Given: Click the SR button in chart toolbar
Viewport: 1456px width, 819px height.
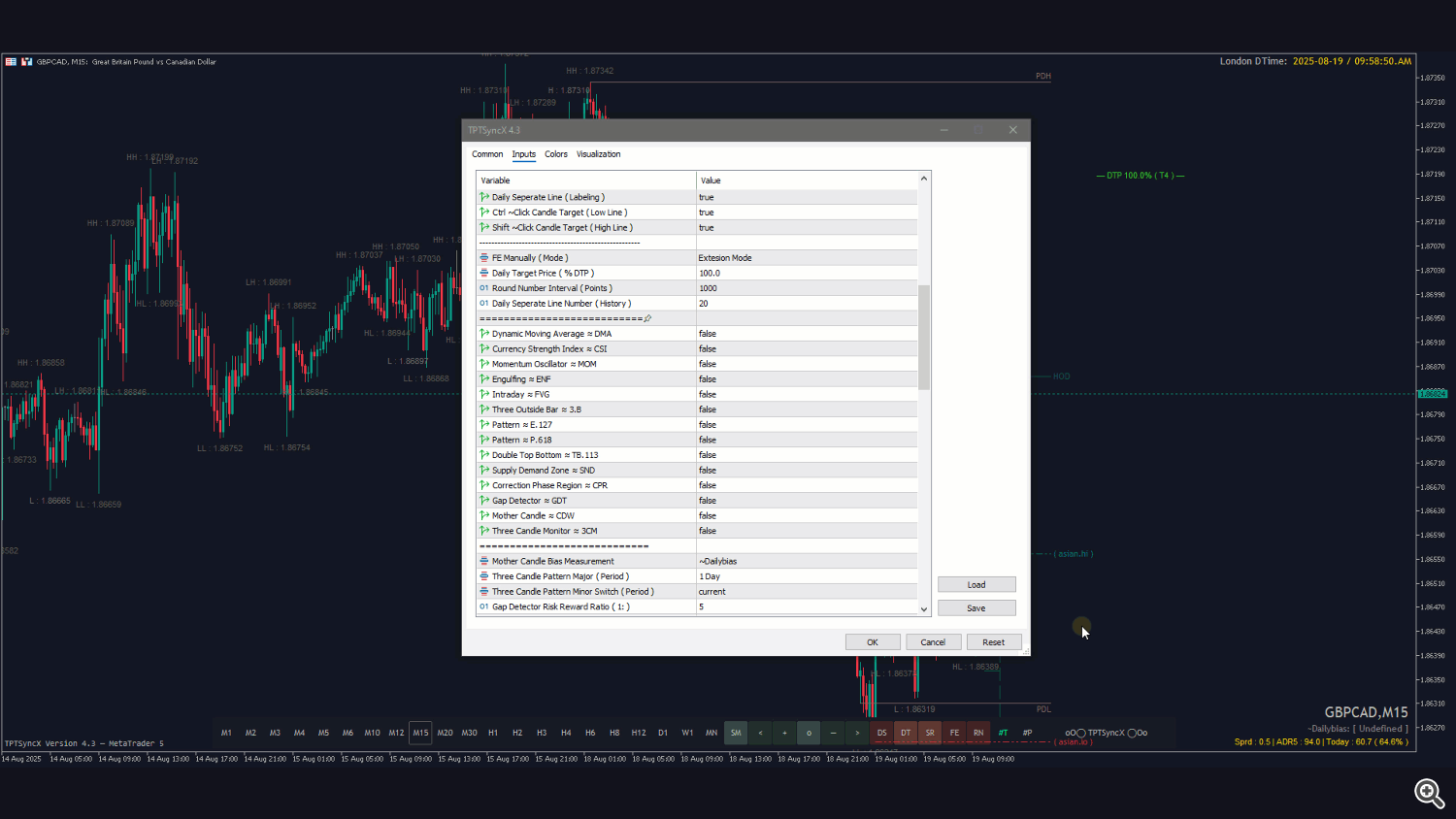Looking at the screenshot, I should [x=930, y=733].
